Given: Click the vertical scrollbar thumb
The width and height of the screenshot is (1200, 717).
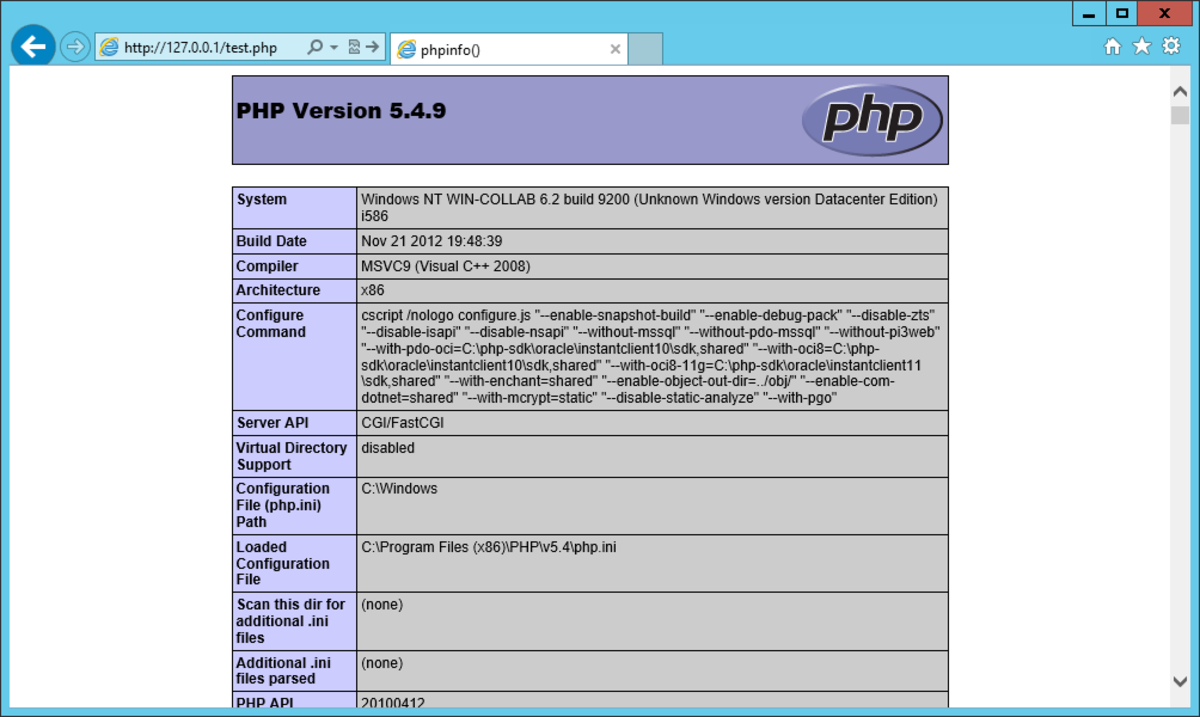Looking at the screenshot, I should pos(1179,114).
